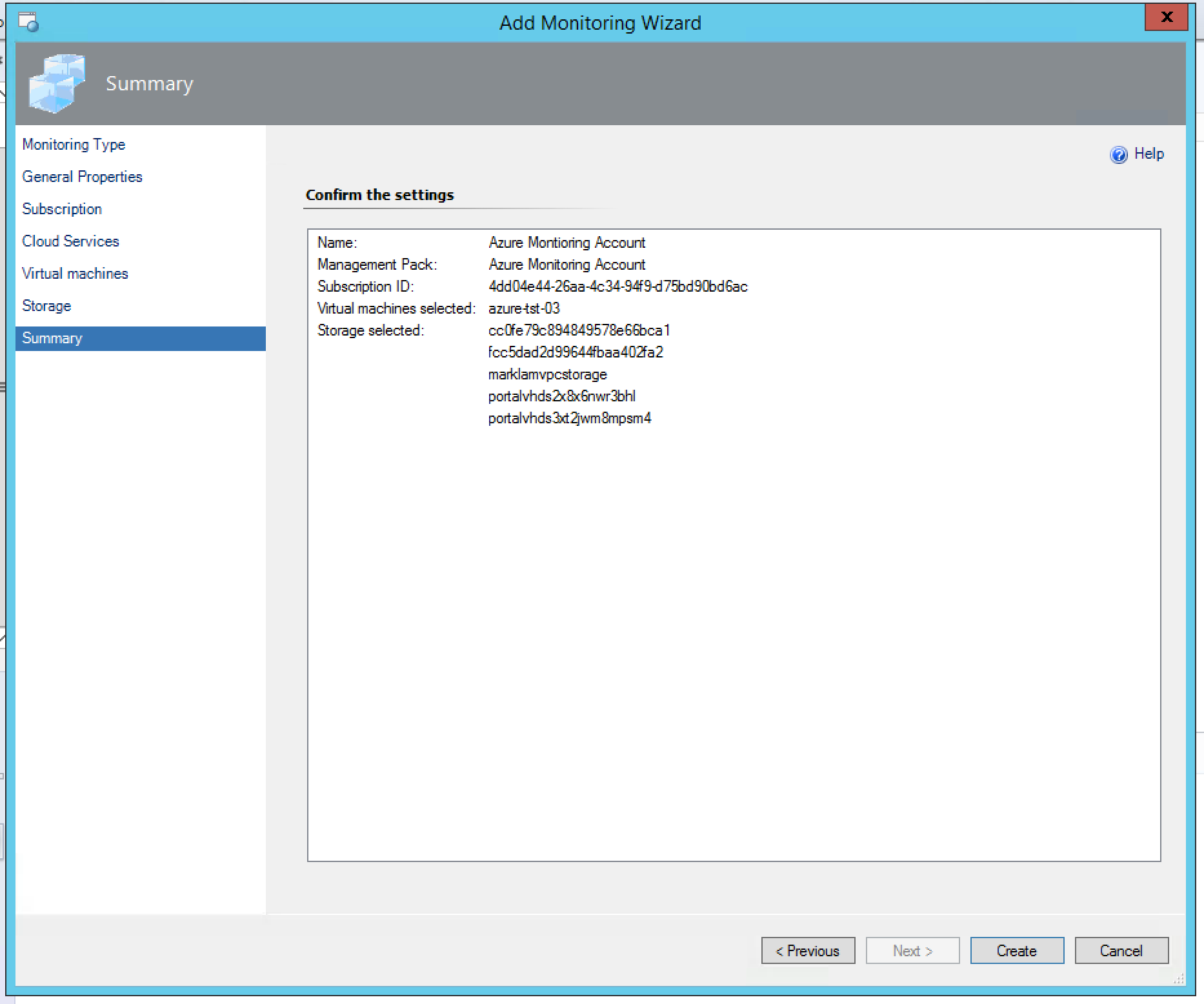
Task: Click the Subscription ID value text
Action: pyautogui.click(x=617, y=286)
